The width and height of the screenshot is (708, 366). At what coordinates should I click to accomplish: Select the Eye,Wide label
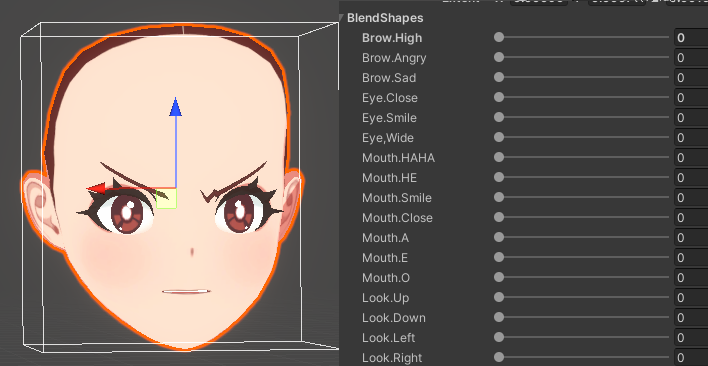click(x=387, y=138)
